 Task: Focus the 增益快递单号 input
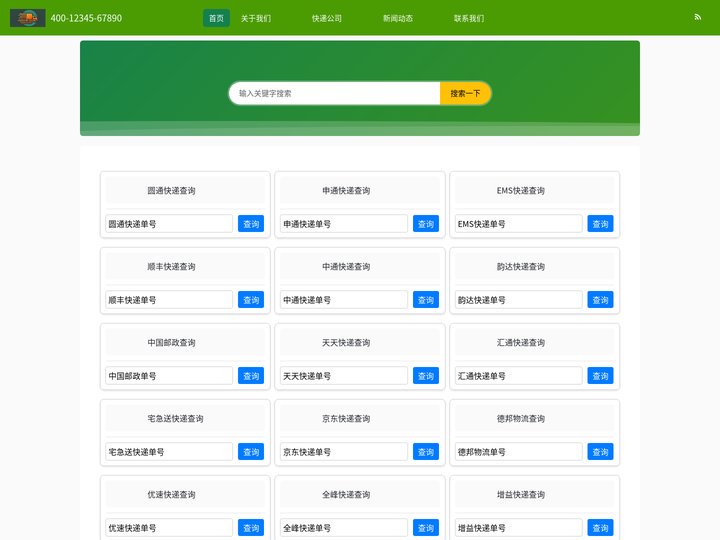point(519,528)
